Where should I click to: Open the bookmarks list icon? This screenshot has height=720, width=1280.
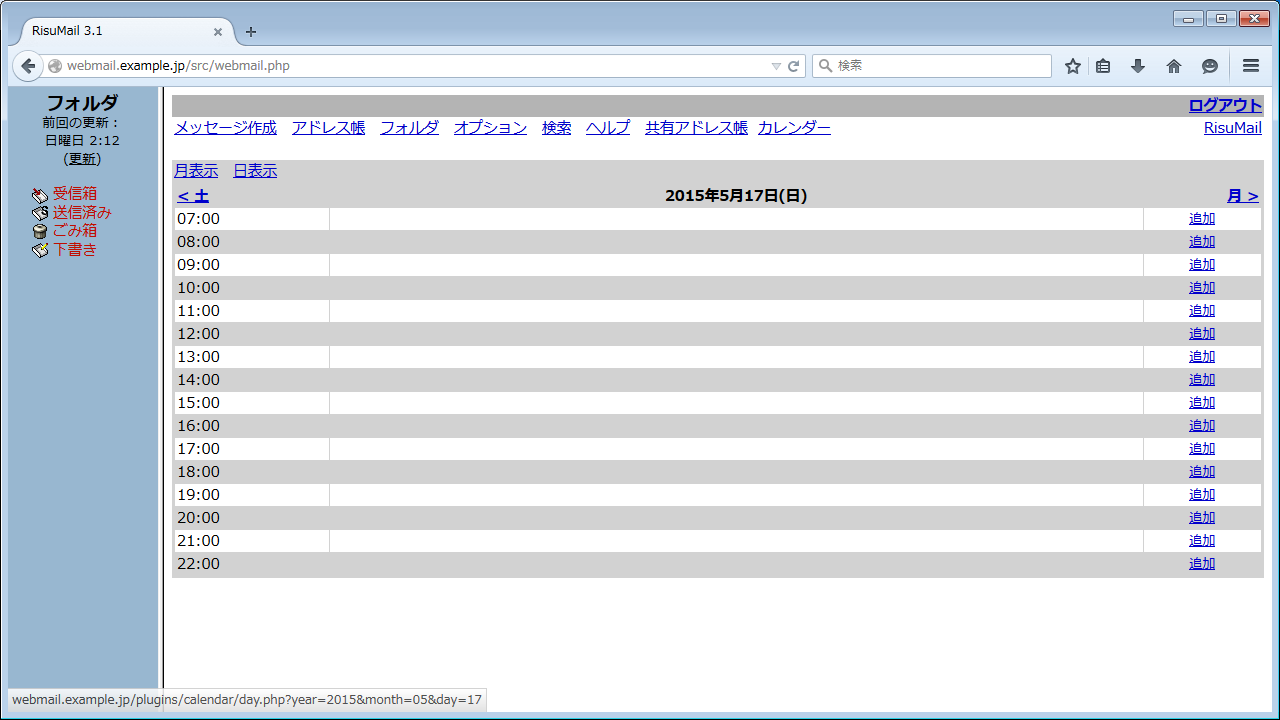pos(1103,66)
